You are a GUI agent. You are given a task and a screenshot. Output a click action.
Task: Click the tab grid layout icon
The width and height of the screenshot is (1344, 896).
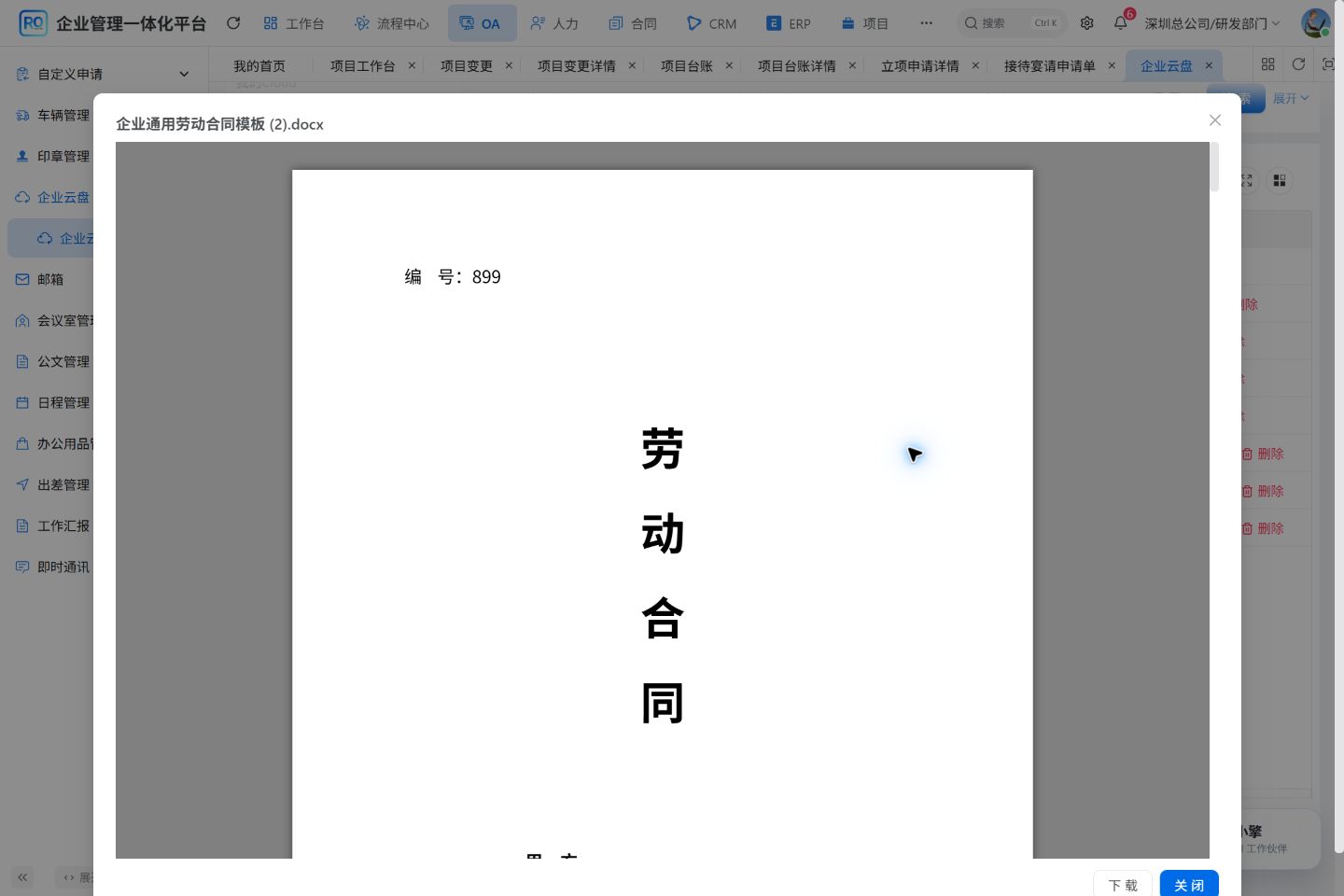pos(1267,64)
